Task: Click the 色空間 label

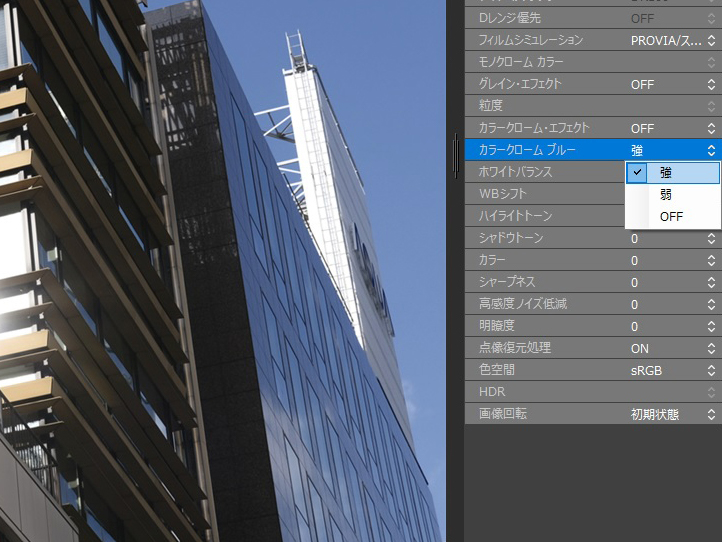Action: [496, 370]
